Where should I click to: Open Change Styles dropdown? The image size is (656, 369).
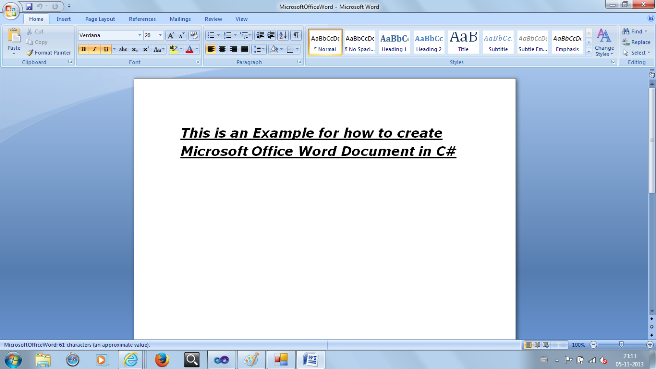pyautogui.click(x=604, y=42)
